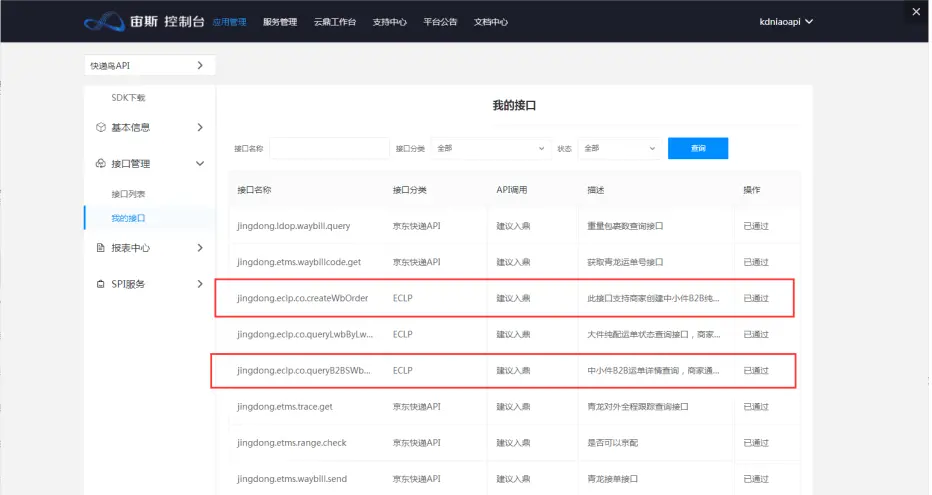
Task: Click 已通过 in the queryB2BSWb row
Action: (x=756, y=371)
